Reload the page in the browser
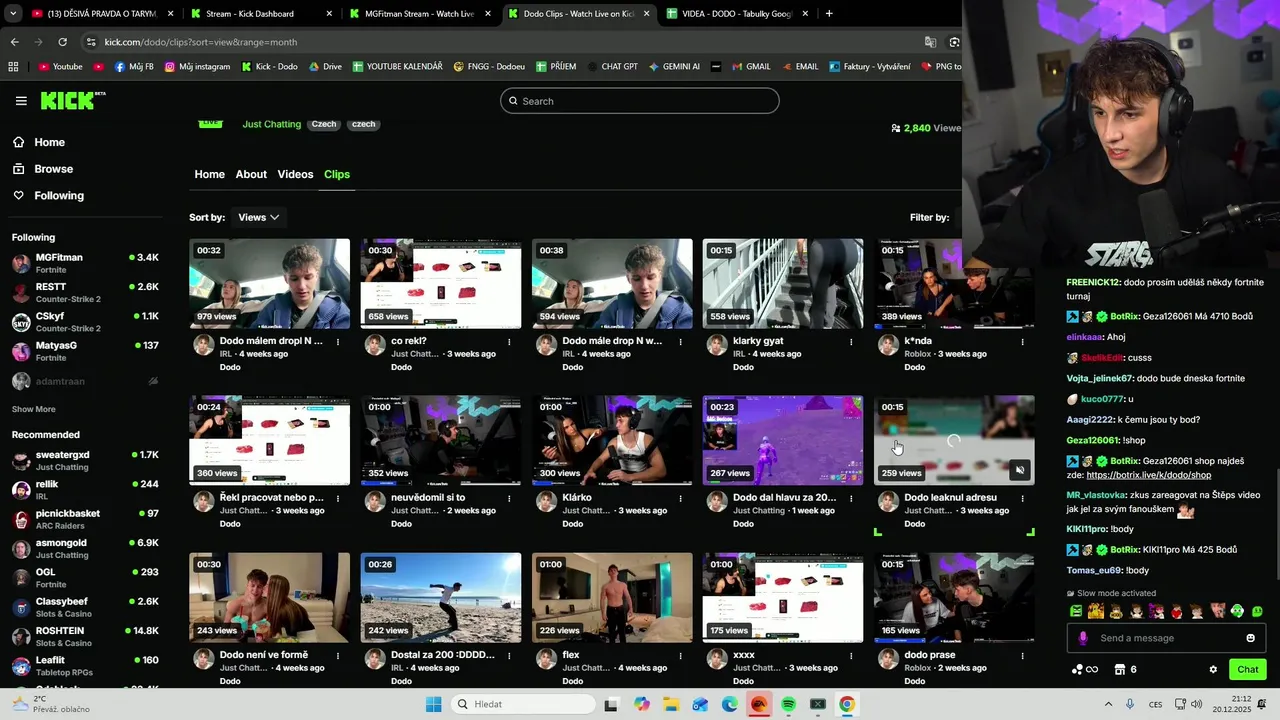The width and height of the screenshot is (1280, 720). click(x=62, y=42)
